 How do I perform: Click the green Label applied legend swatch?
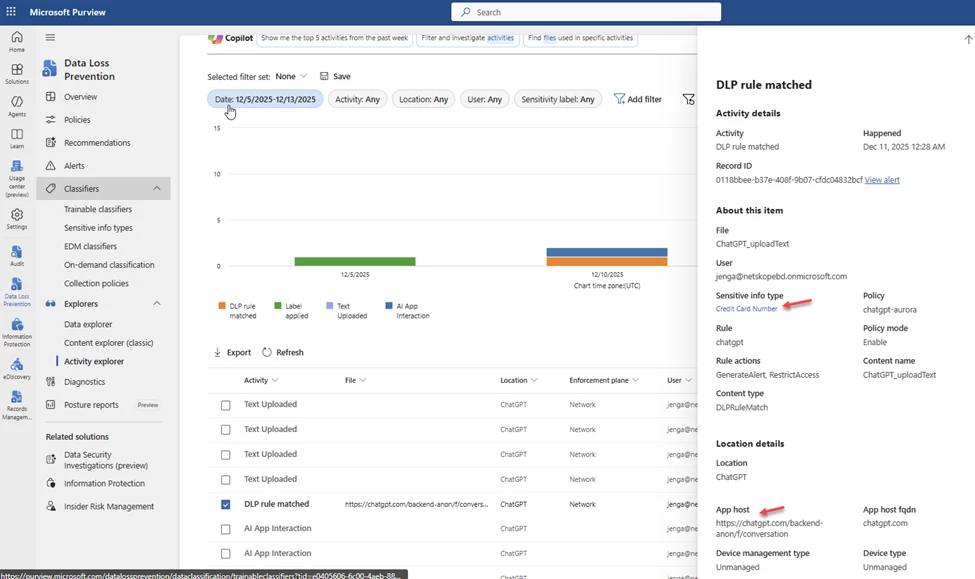pyautogui.click(x=277, y=306)
